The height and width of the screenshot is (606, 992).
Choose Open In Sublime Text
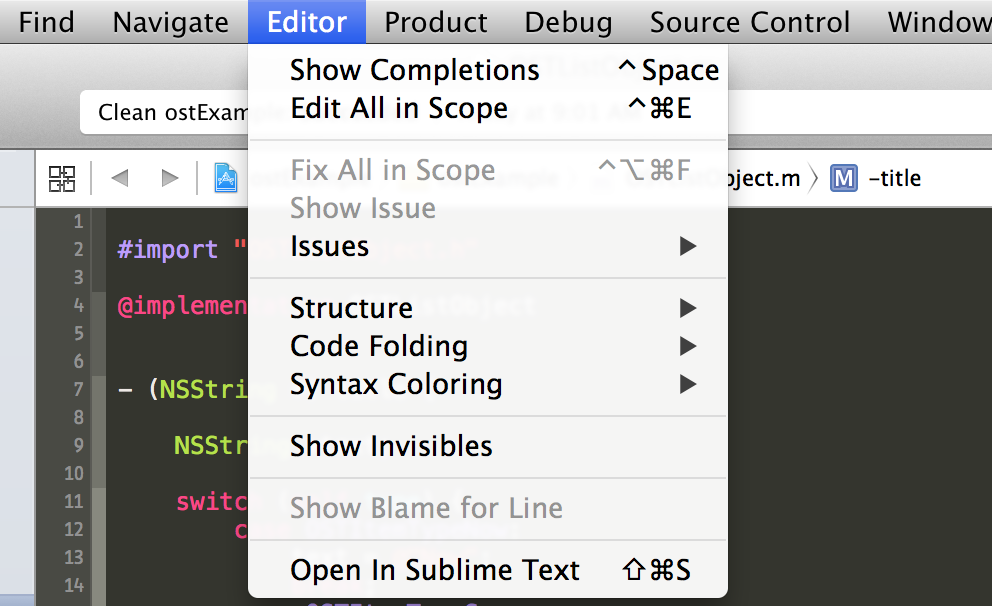pyautogui.click(x=488, y=570)
